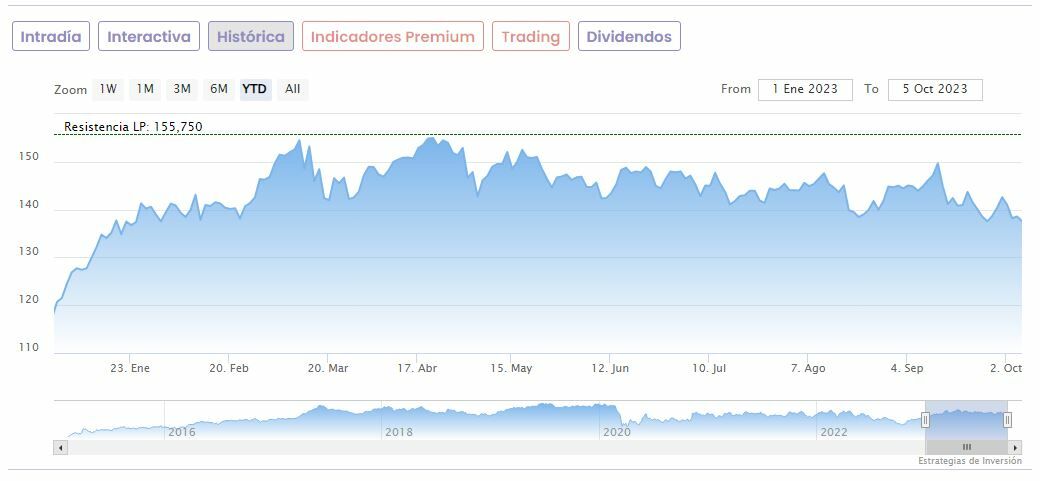Screen dimensions: 1040x481
Task: Click the scrollbar right arrow
Action: pos(1015,447)
